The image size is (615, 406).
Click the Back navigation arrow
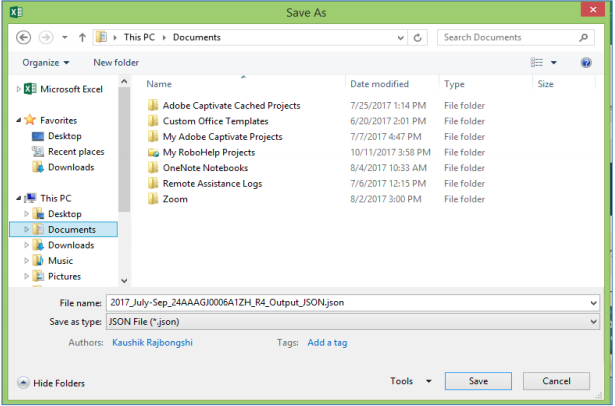click(24, 37)
